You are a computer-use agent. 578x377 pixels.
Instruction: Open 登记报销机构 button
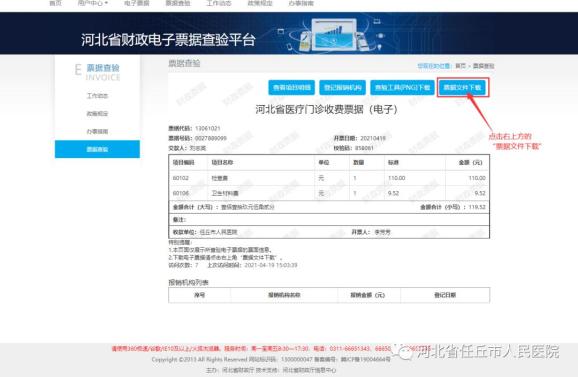[x=342, y=87]
